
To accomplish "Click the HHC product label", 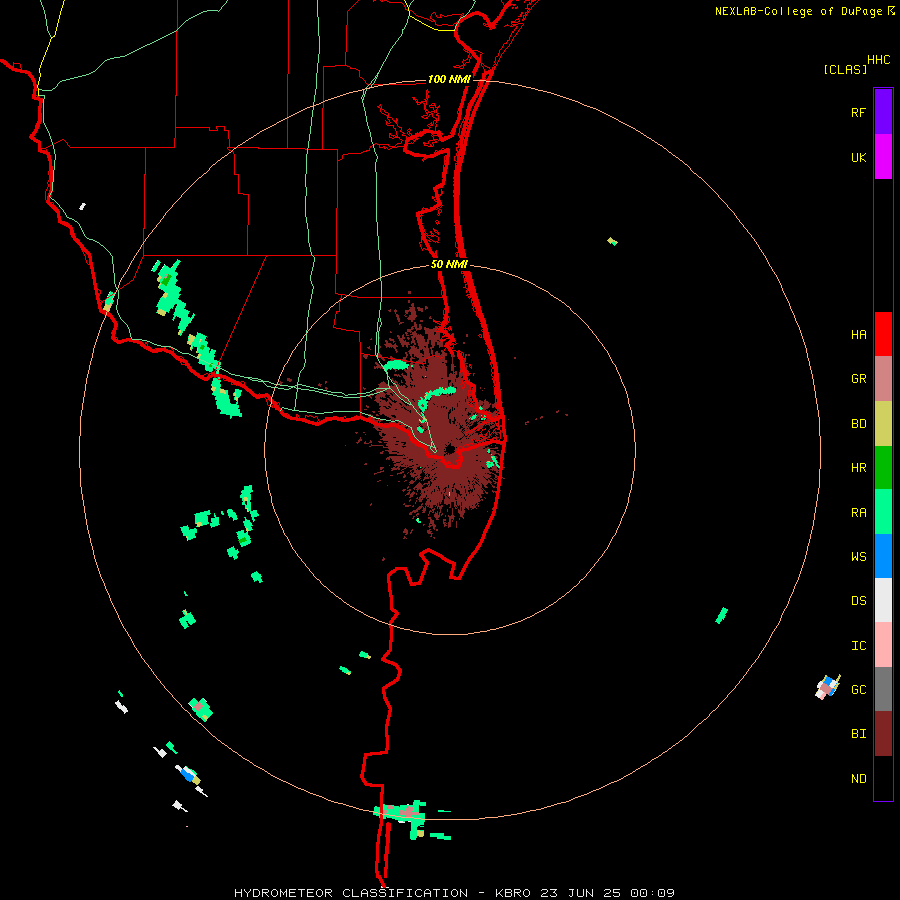I will point(878,60).
